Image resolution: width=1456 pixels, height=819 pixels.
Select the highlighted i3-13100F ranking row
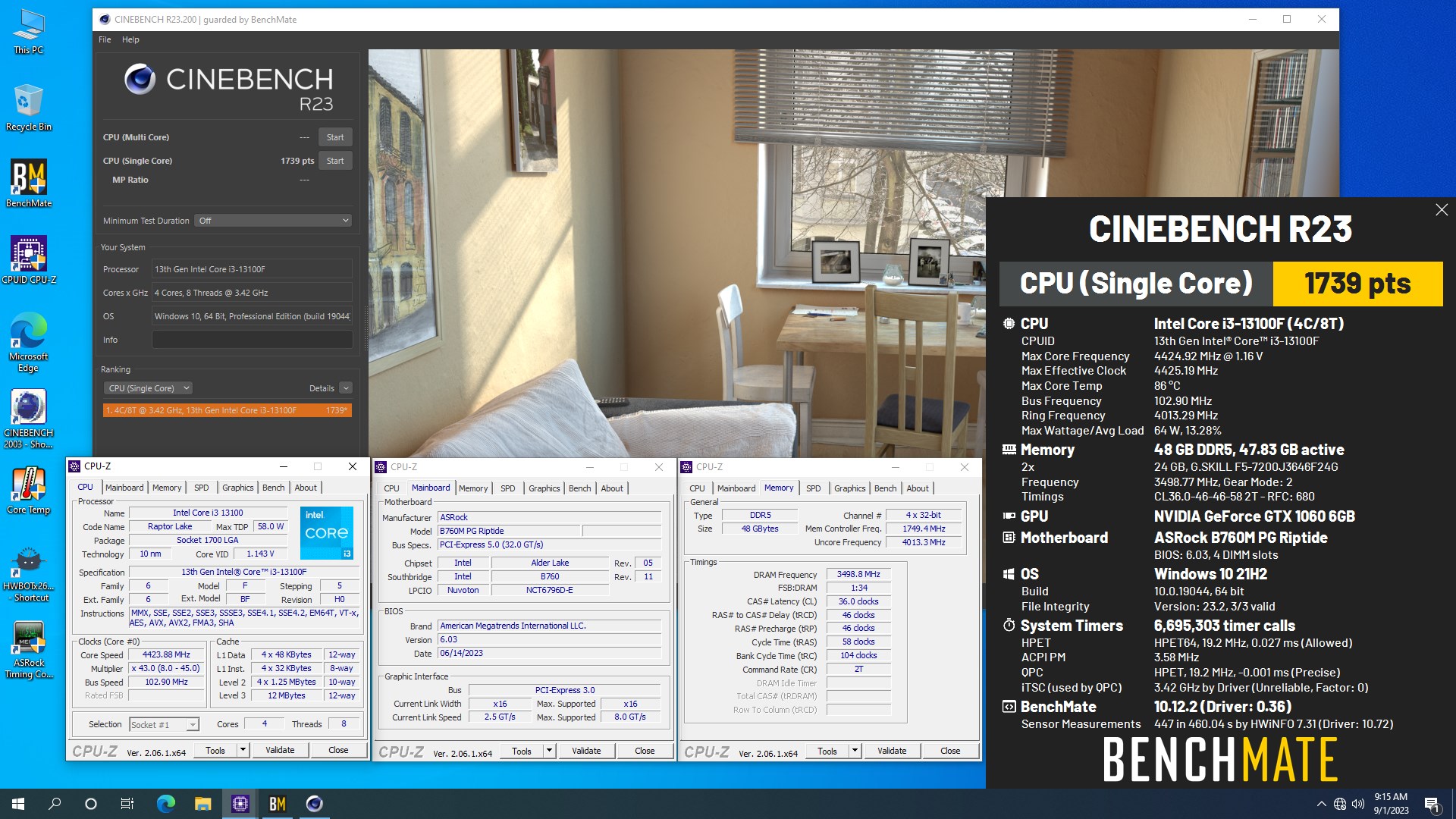pyautogui.click(x=227, y=410)
